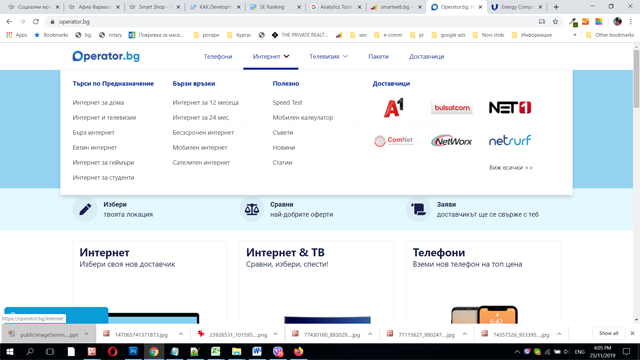The height and width of the screenshot is (360, 640).
Task: Open Firefox from the taskbar
Action: (298, 351)
